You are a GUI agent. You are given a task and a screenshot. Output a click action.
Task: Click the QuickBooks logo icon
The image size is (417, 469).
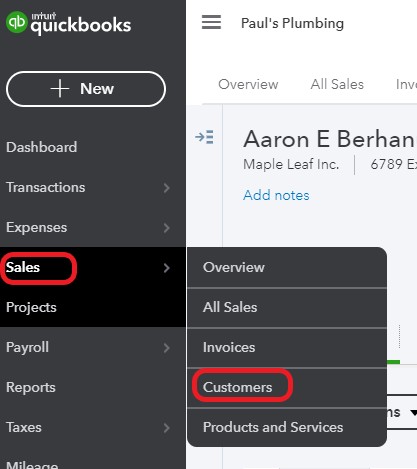click(x=16, y=22)
